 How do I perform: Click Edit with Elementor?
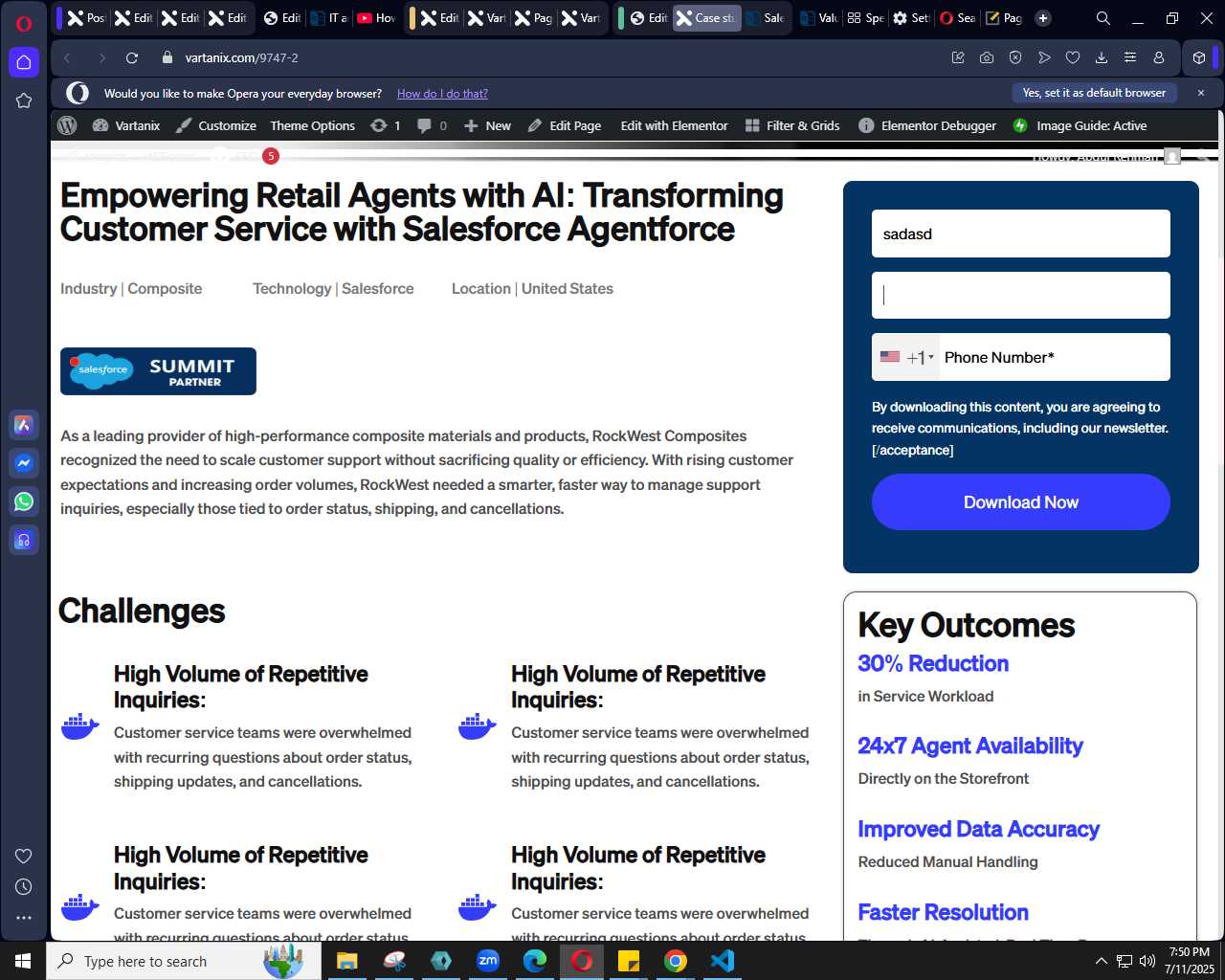(x=674, y=125)
